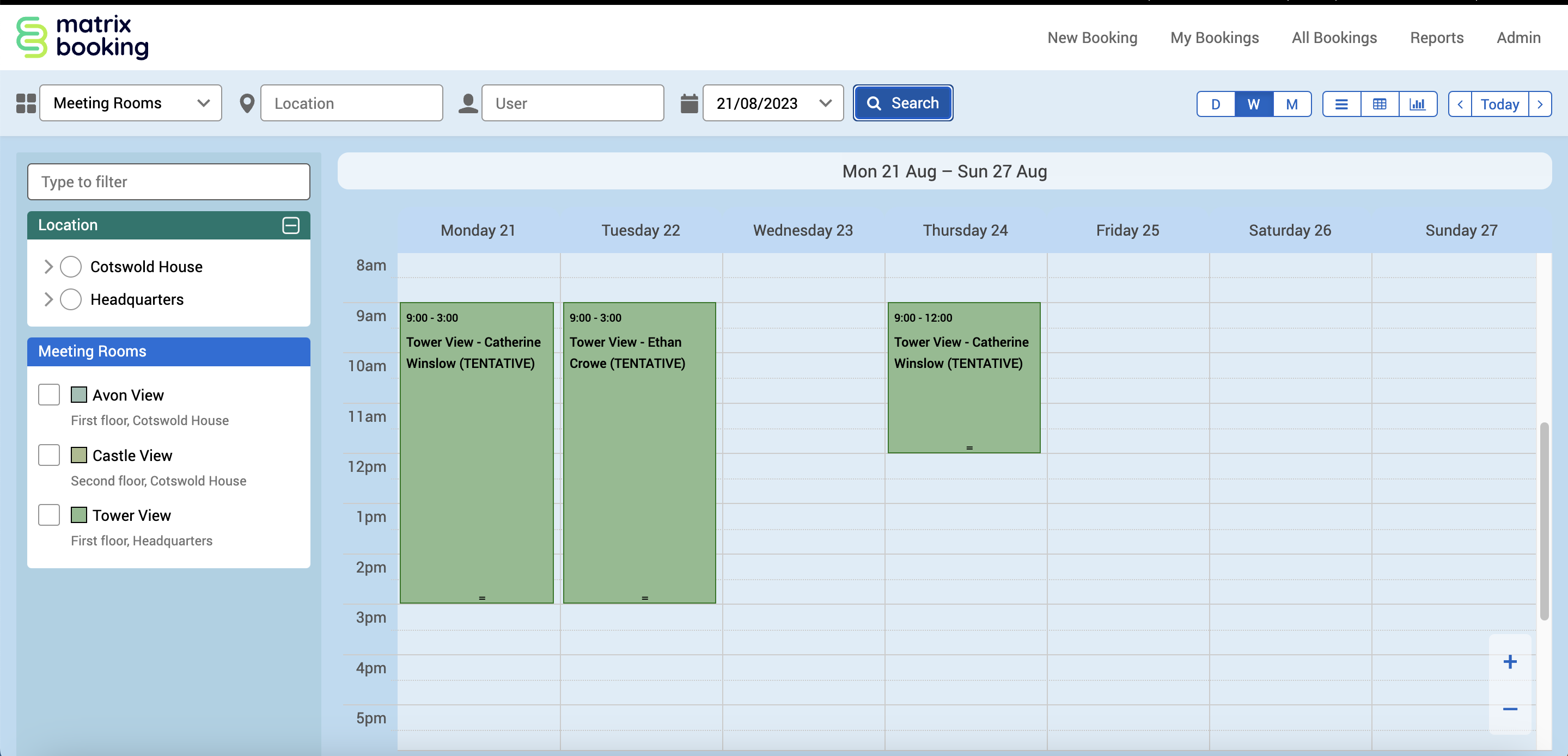Jump to Today button
The image size is (1568, 756).
coord(1499,104)
